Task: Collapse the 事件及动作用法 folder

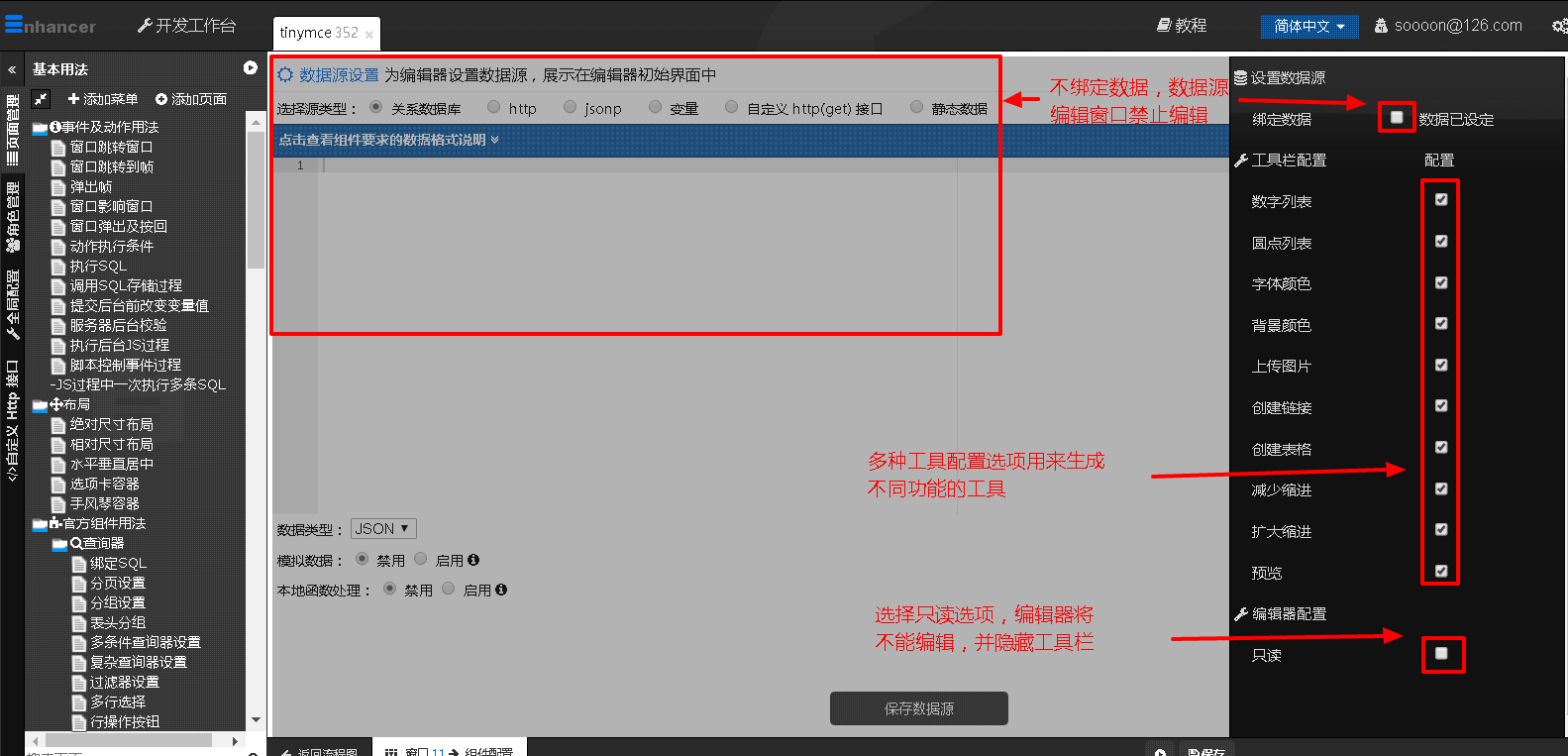Action: [40, 128]
